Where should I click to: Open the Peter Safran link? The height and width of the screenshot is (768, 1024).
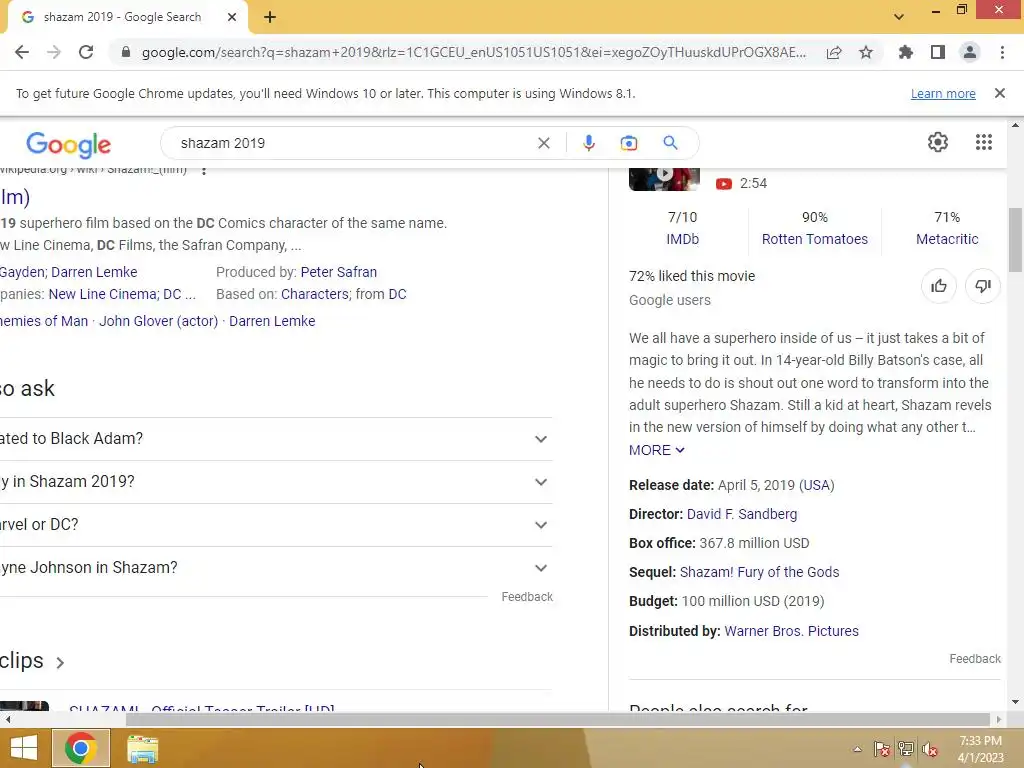[x=338, y=272]
